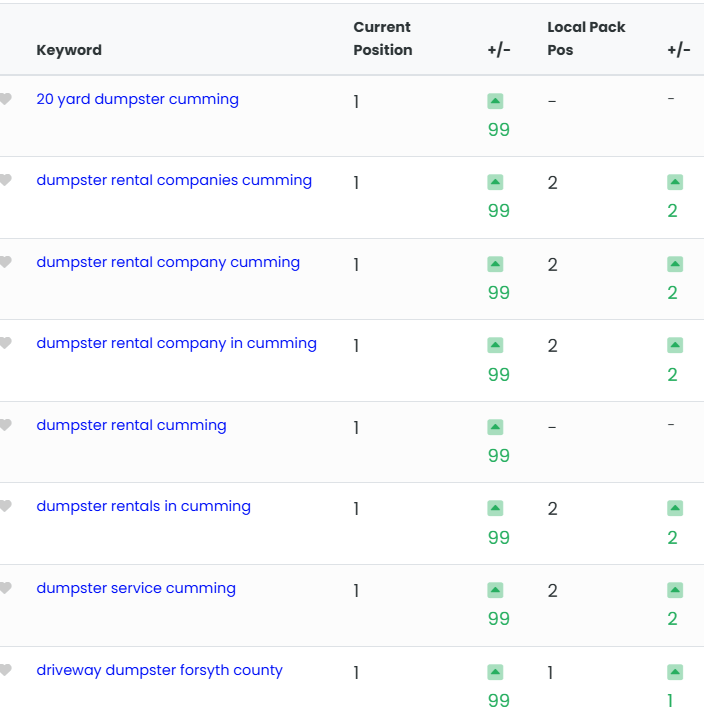This screenshot has width=704, height=725.
Task: Click position-change arrow for 'dumpster rentals in cumming'
Action: click(495, 508)
